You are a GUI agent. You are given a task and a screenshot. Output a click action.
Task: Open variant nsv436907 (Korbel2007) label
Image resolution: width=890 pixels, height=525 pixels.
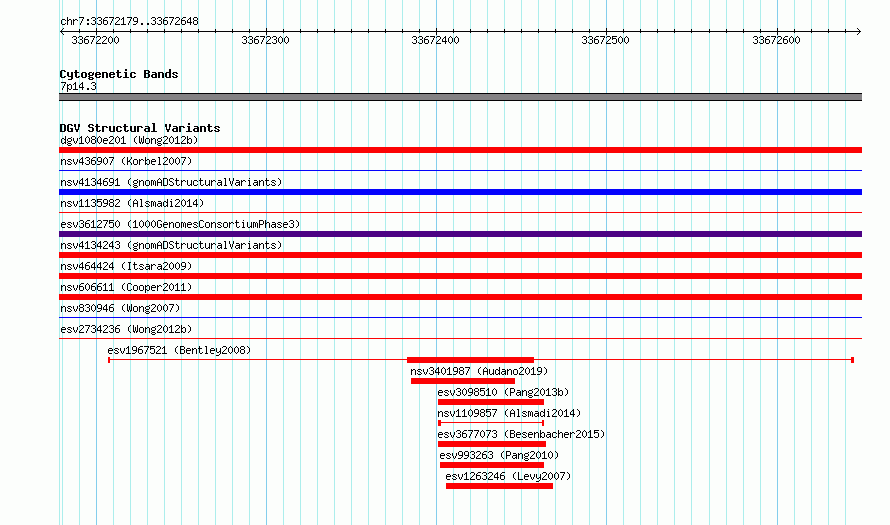[126, 161]
